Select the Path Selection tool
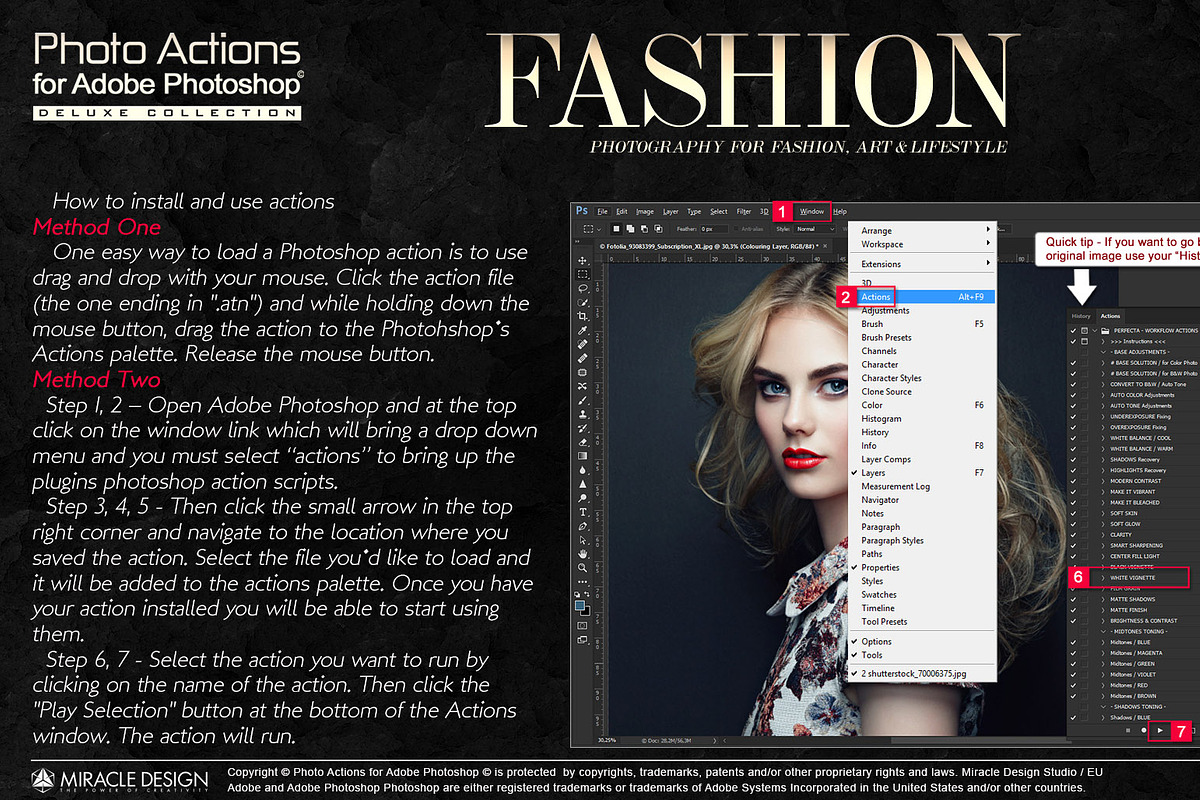 tap(582, 540)
